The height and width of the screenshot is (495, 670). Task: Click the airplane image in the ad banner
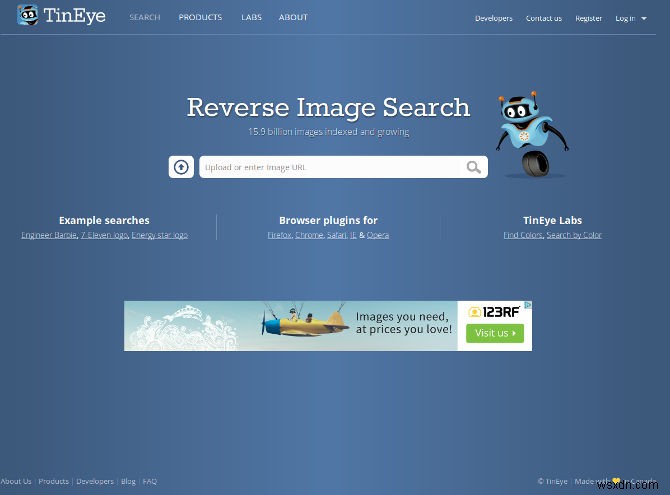(x=304, y=322)
